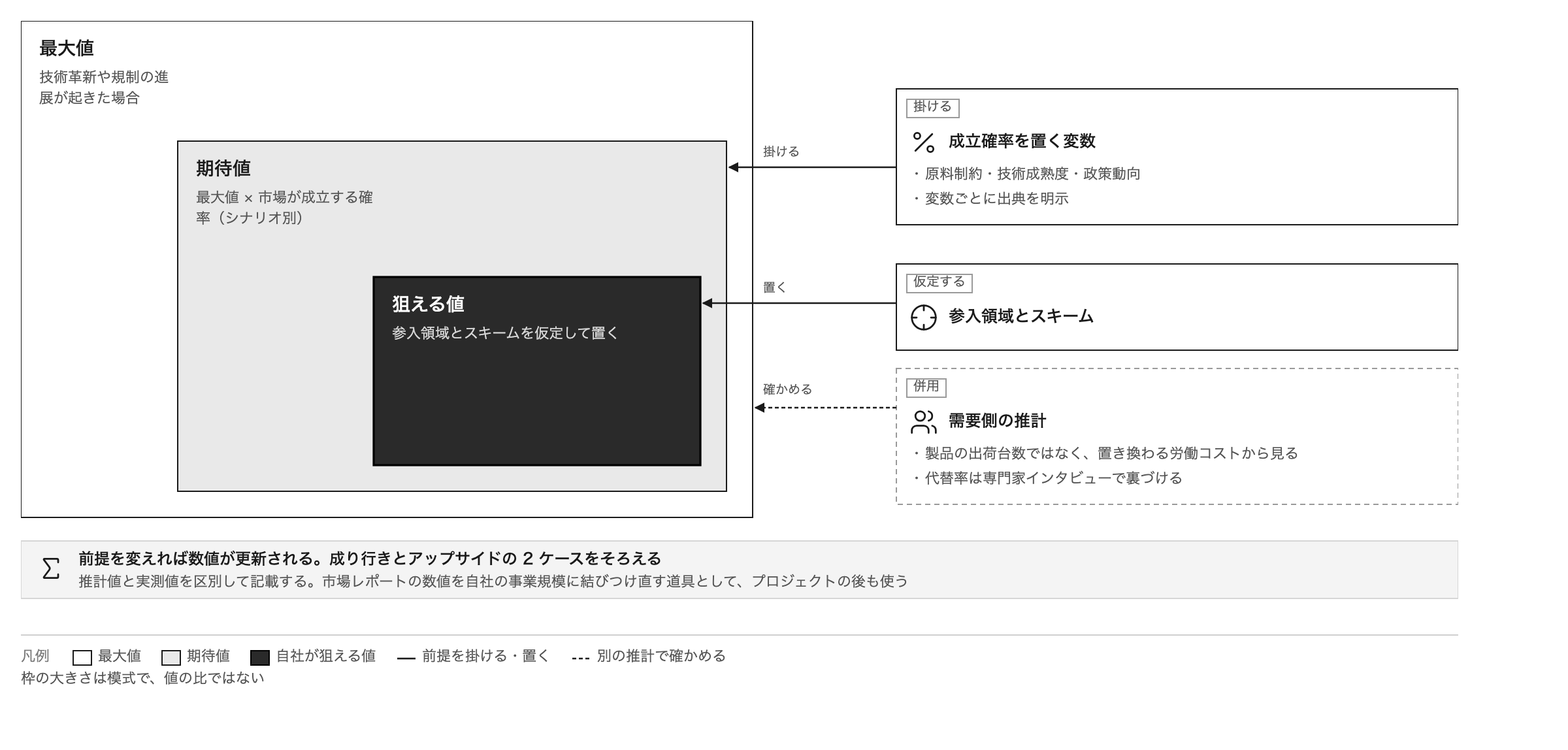
Task: Click the crosshair target icon beside 参入領域とスキーム
Action: tap(924, 318)
